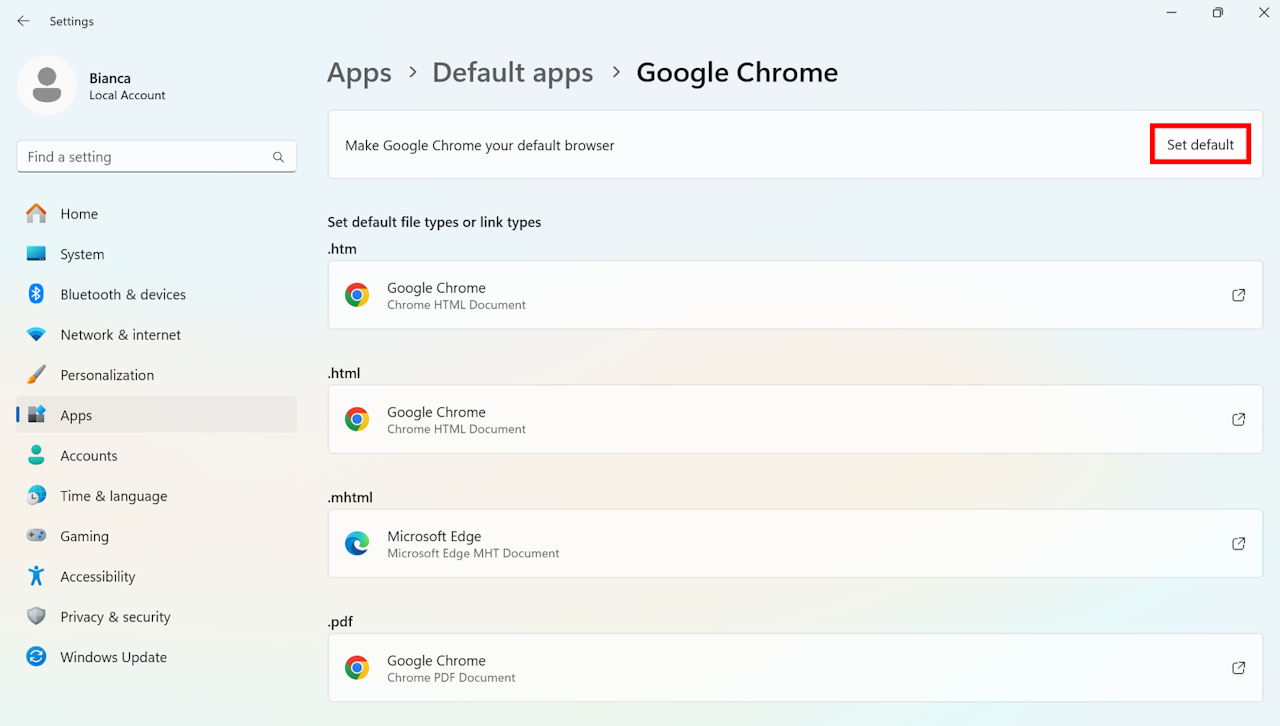Open Bluetooth & devices settings
The image size is (1280, 726).
pyautogui.click(x=123, y=294)
